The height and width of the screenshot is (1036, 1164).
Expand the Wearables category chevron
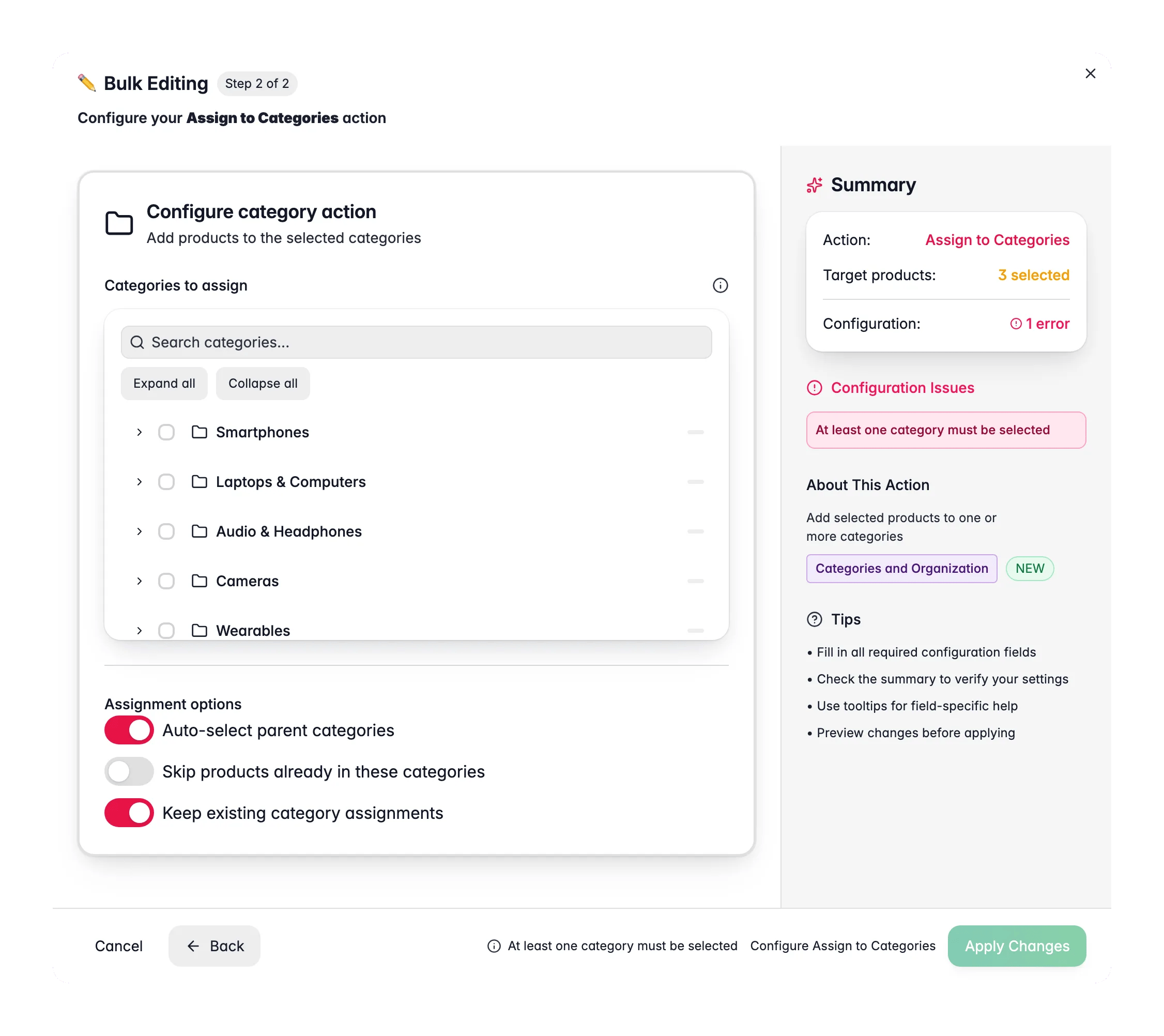click(139, 631)
